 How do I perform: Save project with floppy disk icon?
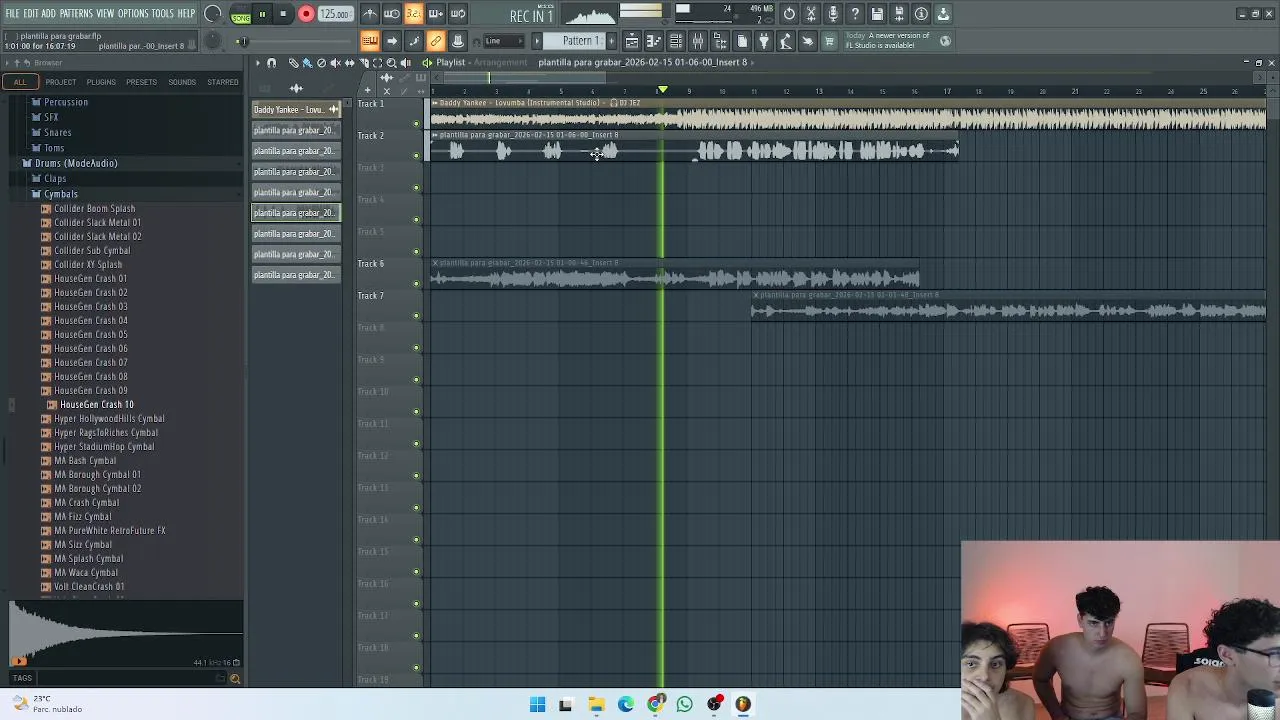[878, 14]
